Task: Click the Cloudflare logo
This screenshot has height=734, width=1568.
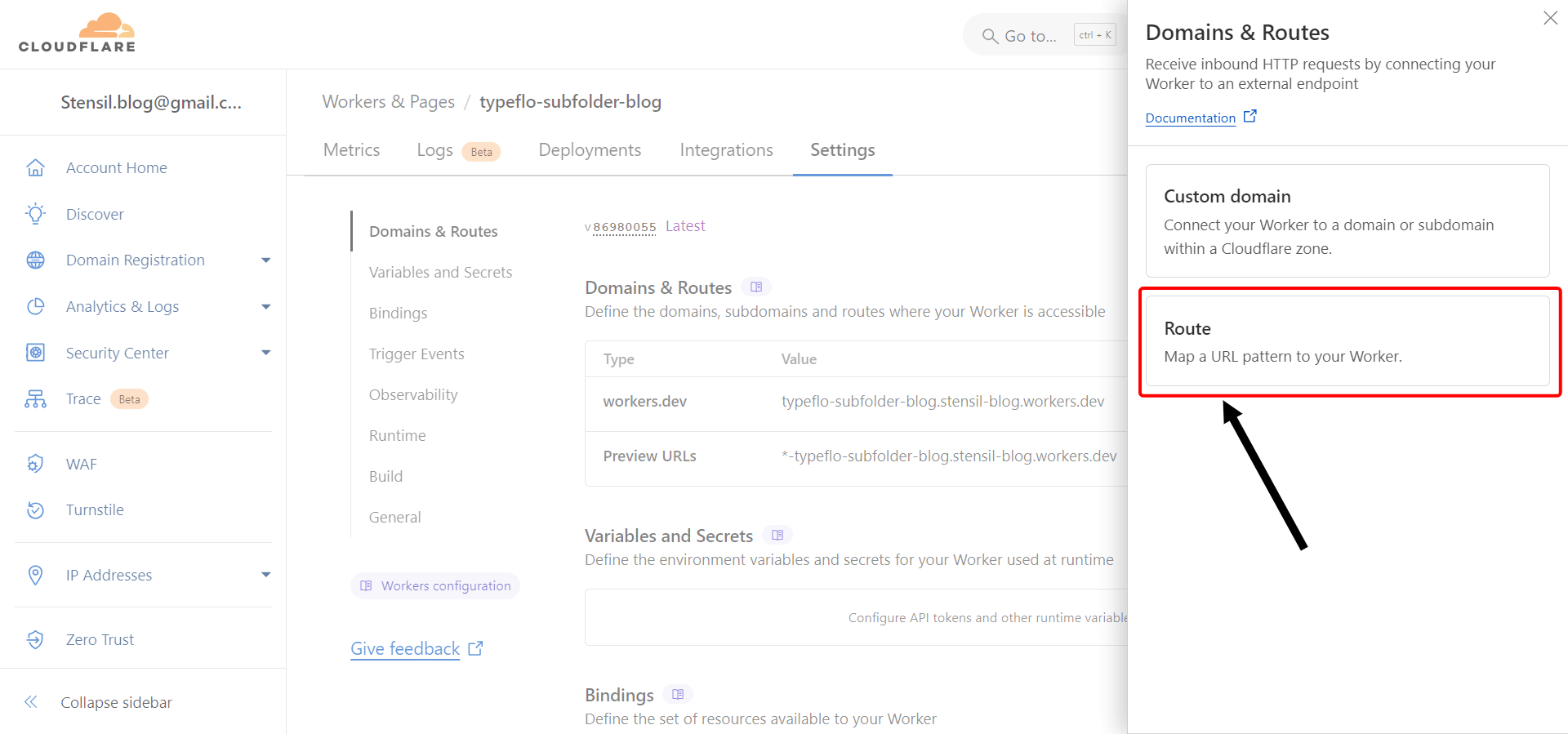Action: pyautogui.click(x=78, y=33)
